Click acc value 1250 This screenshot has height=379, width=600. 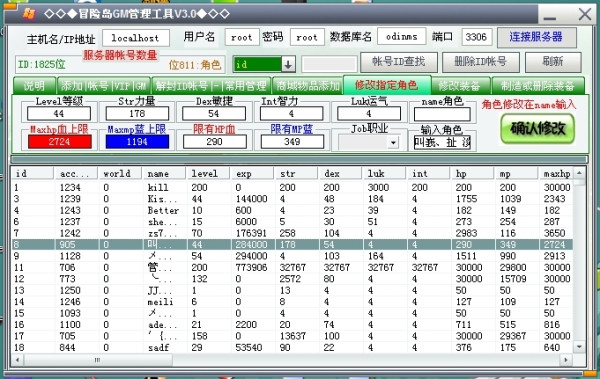click(70, 290)
